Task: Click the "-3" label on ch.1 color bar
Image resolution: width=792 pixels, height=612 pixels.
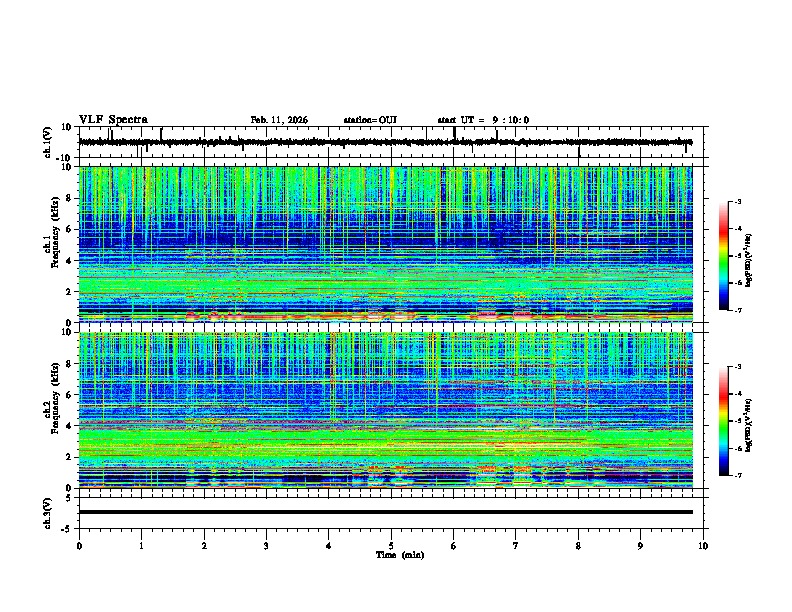Action: 737,202
